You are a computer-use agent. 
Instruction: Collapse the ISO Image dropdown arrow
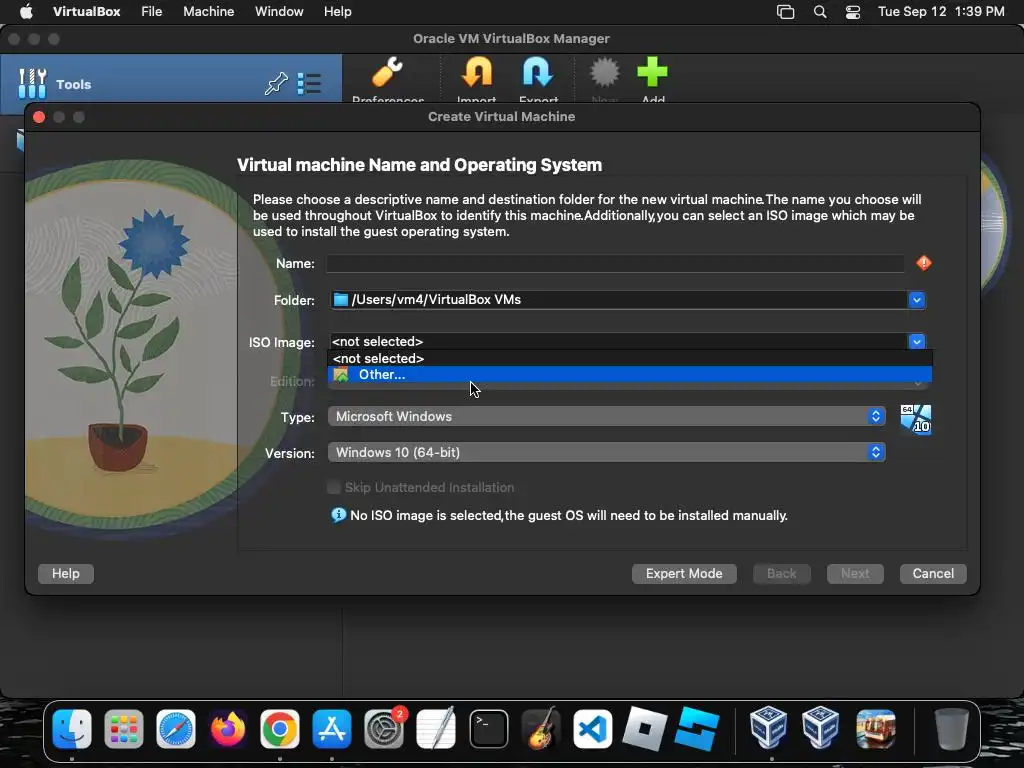(x=916, y=342)
